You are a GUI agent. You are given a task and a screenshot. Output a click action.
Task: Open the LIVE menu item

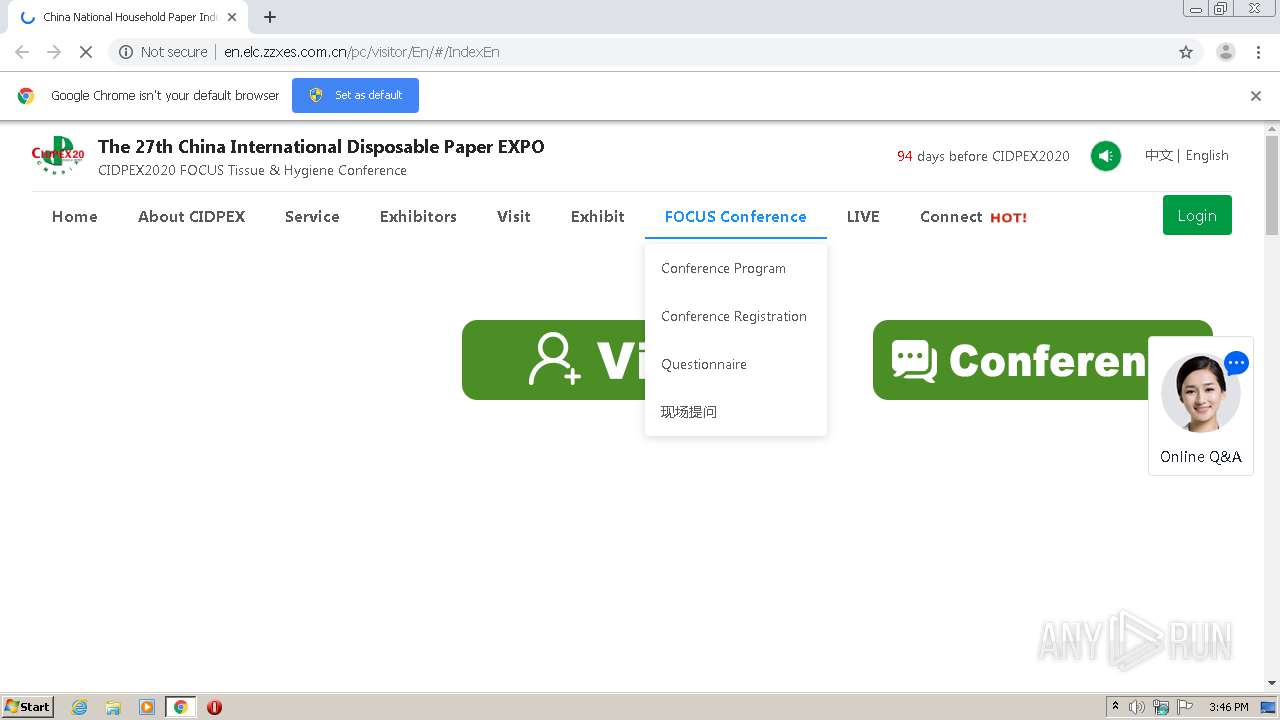pyautogui.click(x=863, y=216)
